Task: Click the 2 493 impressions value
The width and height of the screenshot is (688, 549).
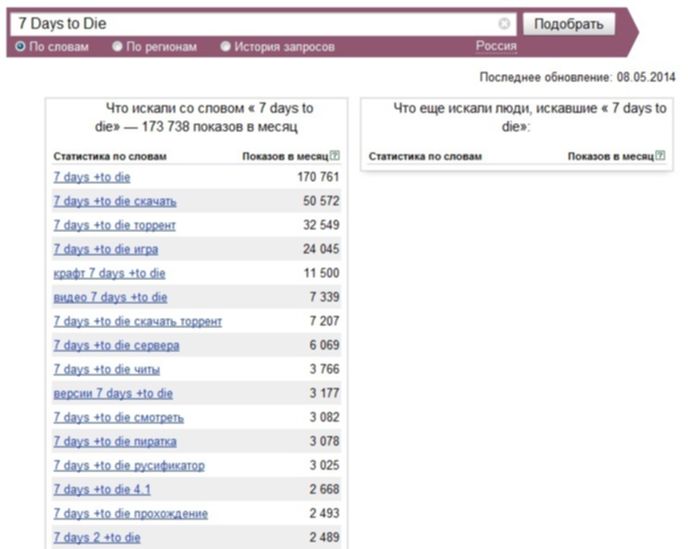Action: pos(324,513)
